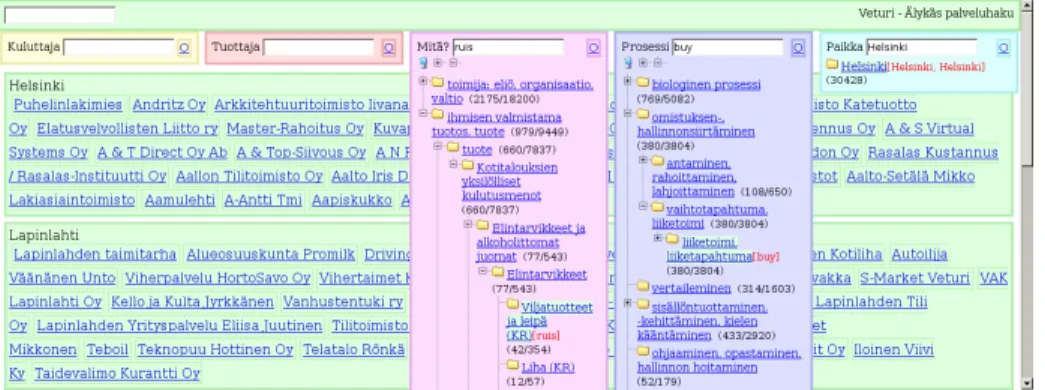Collapse 'Elintarvikkeet ja alkoholittomat juomat' node

click(x=469, y=224)
